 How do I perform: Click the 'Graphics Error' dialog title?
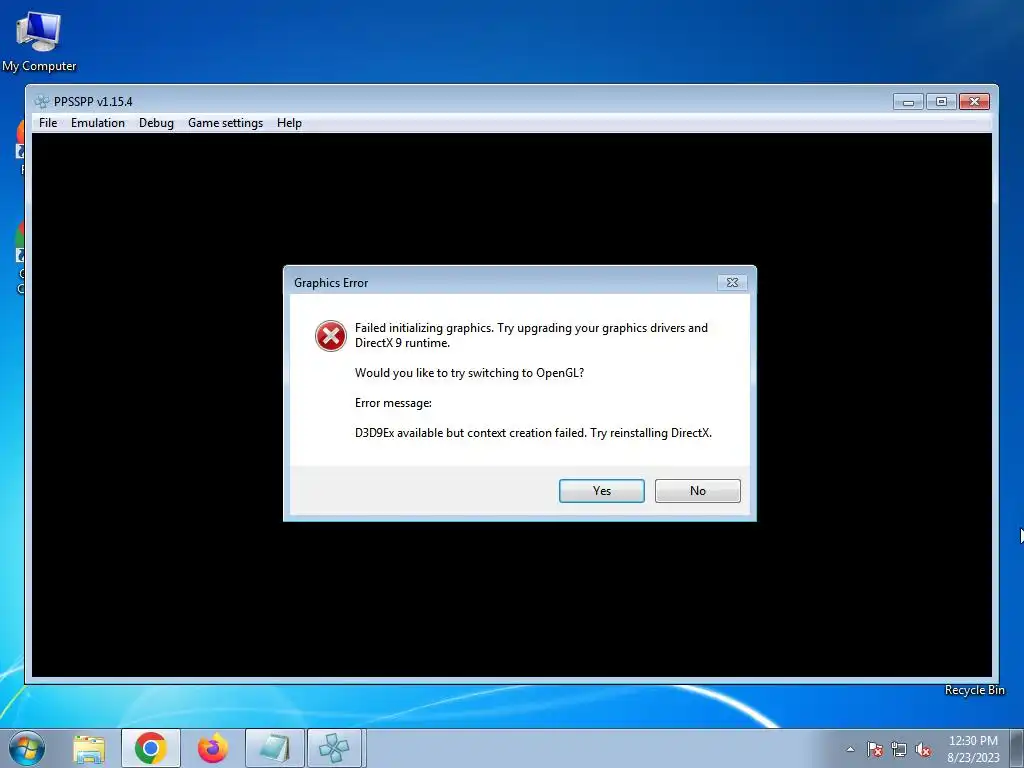tap(331, 283)
